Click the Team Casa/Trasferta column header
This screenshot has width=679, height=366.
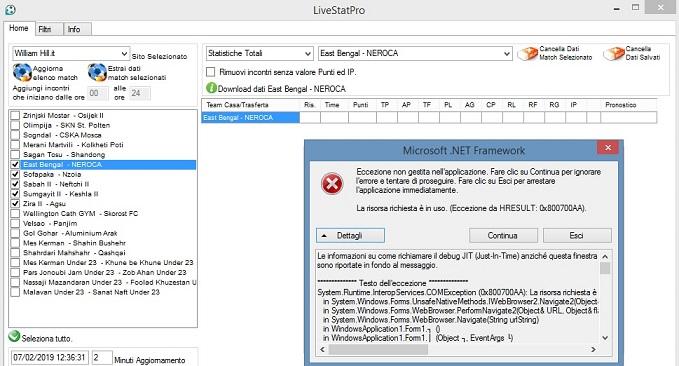tap(251, 105)
